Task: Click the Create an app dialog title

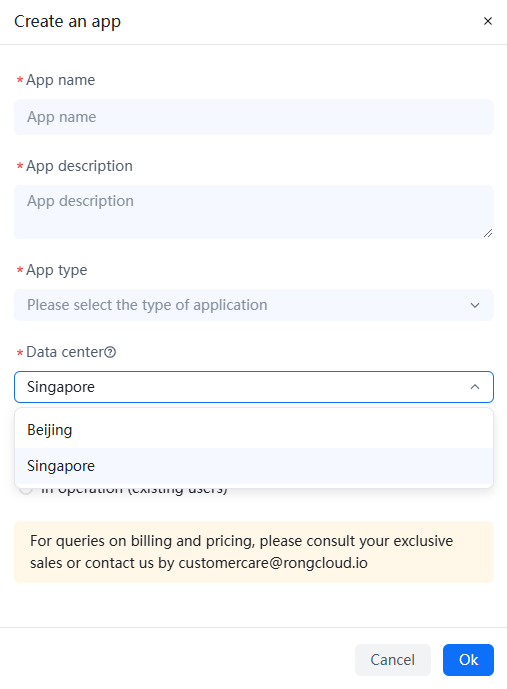Action: tap(67, 22)
